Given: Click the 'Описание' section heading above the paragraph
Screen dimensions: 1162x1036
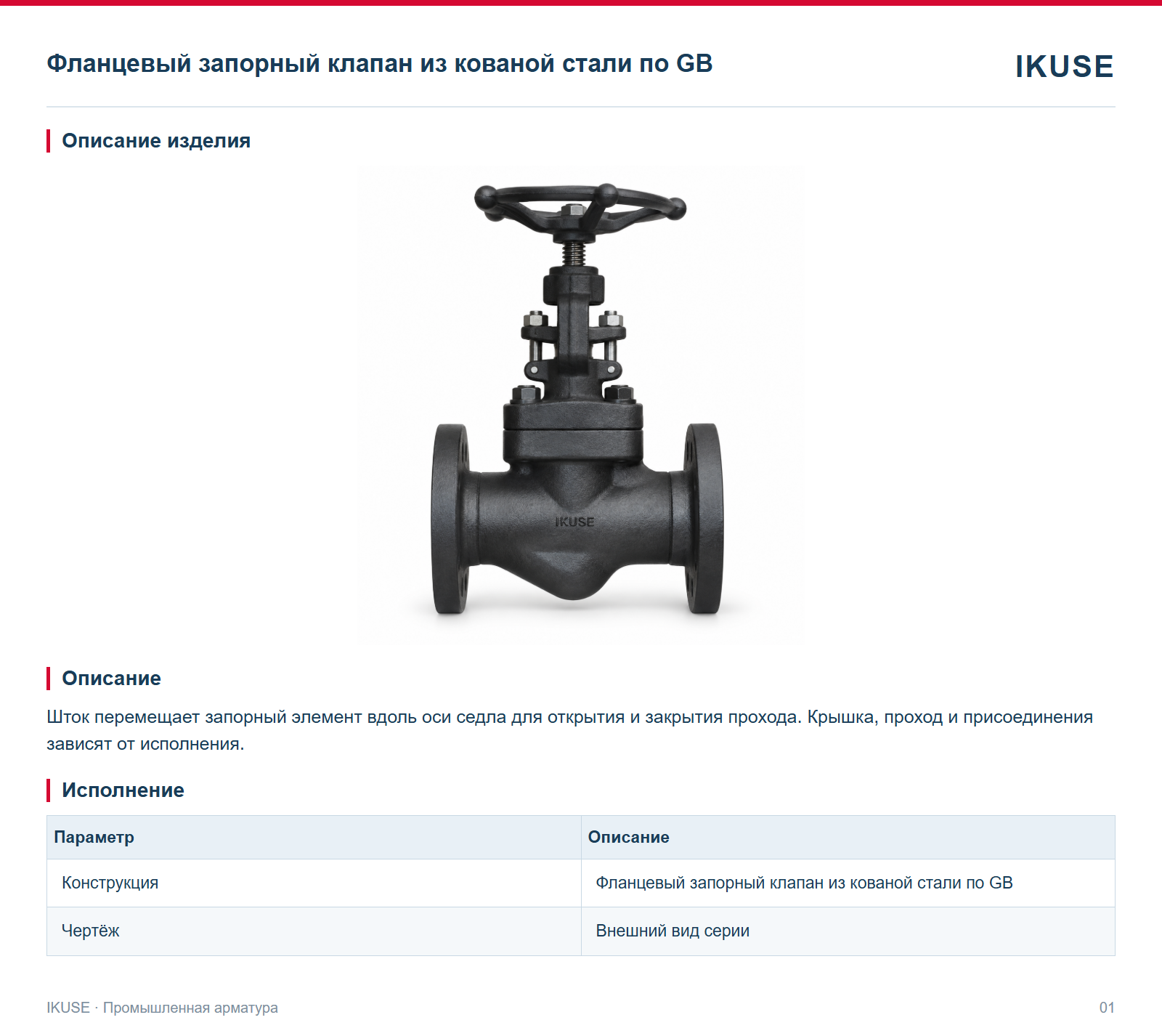Looking at the screenshot, I should coord(111,679).
